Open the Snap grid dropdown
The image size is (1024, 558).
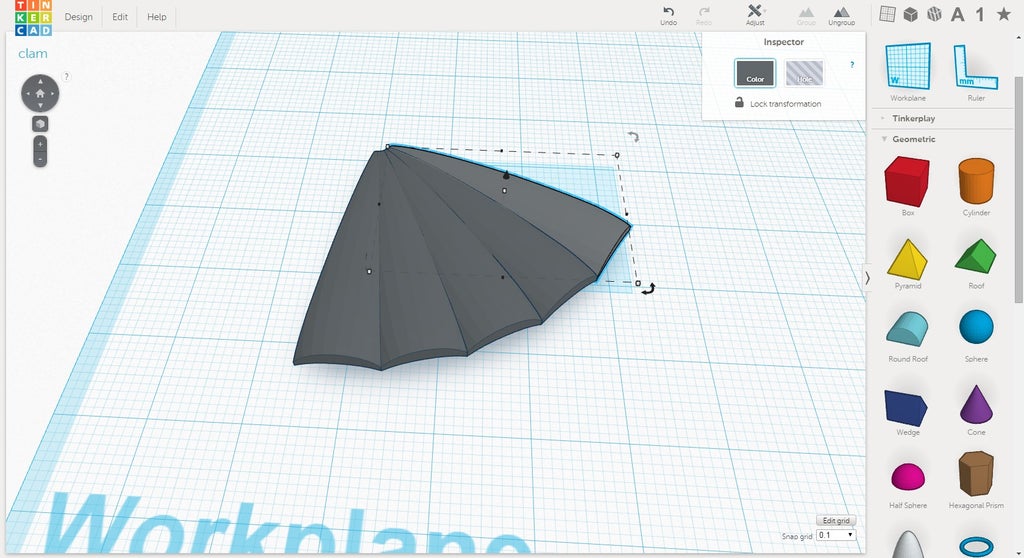(835, 535)
